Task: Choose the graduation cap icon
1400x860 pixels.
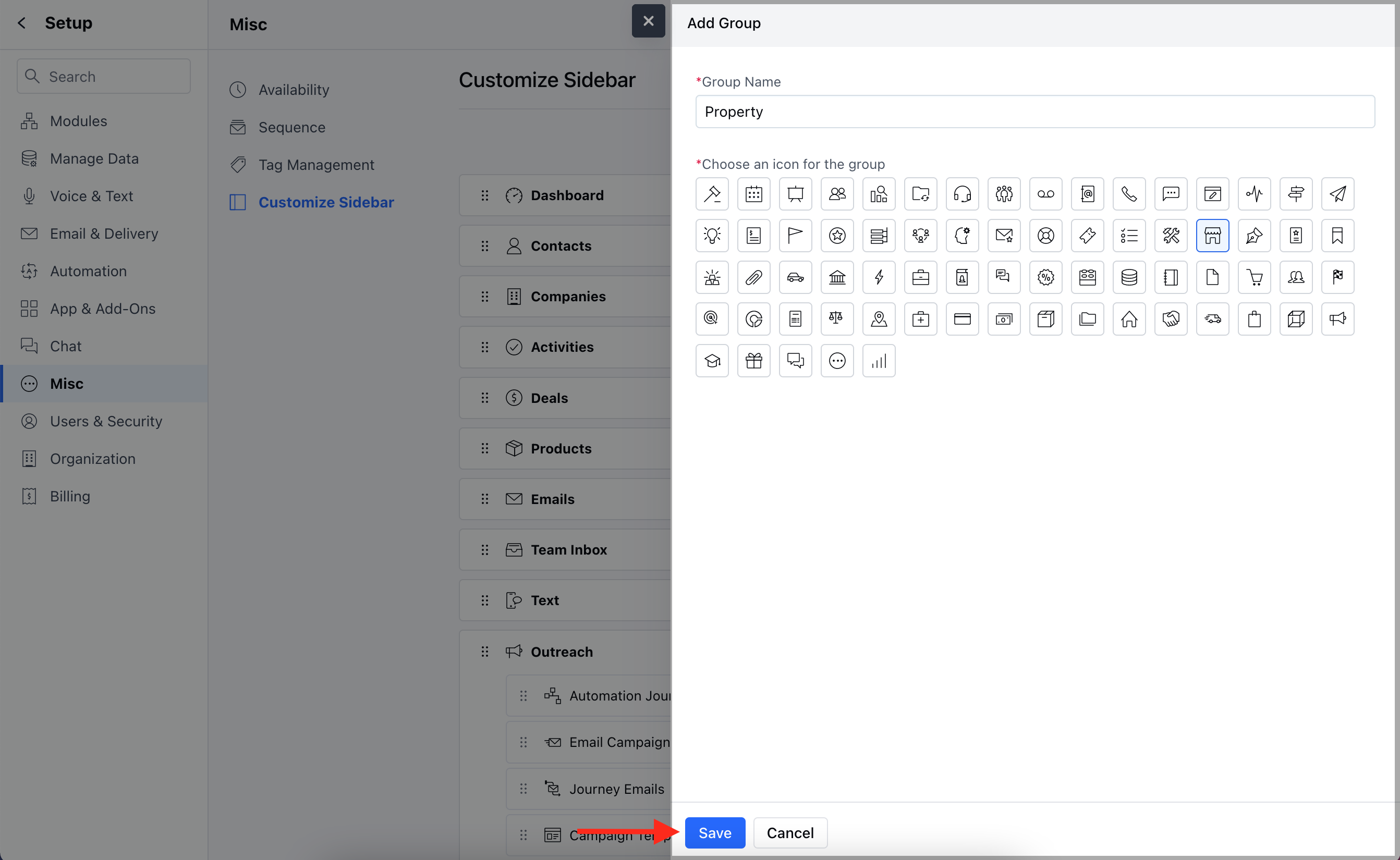Action: pyautogui.click(x=712, y=361)
